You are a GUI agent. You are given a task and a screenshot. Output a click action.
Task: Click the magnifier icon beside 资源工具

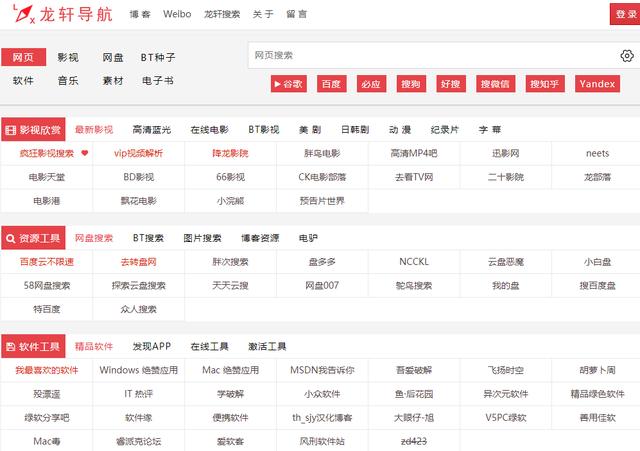coord(11,238)
